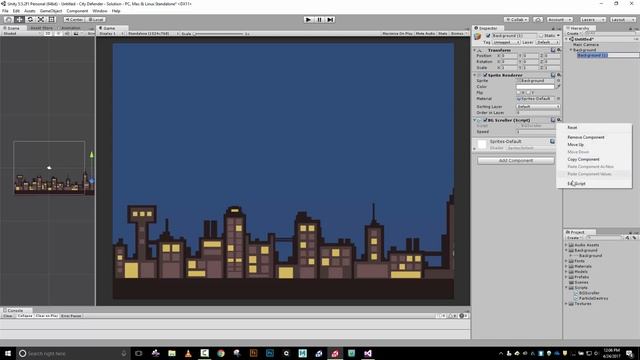Open Sprite Renderer gear settings

tap(559, 75)
